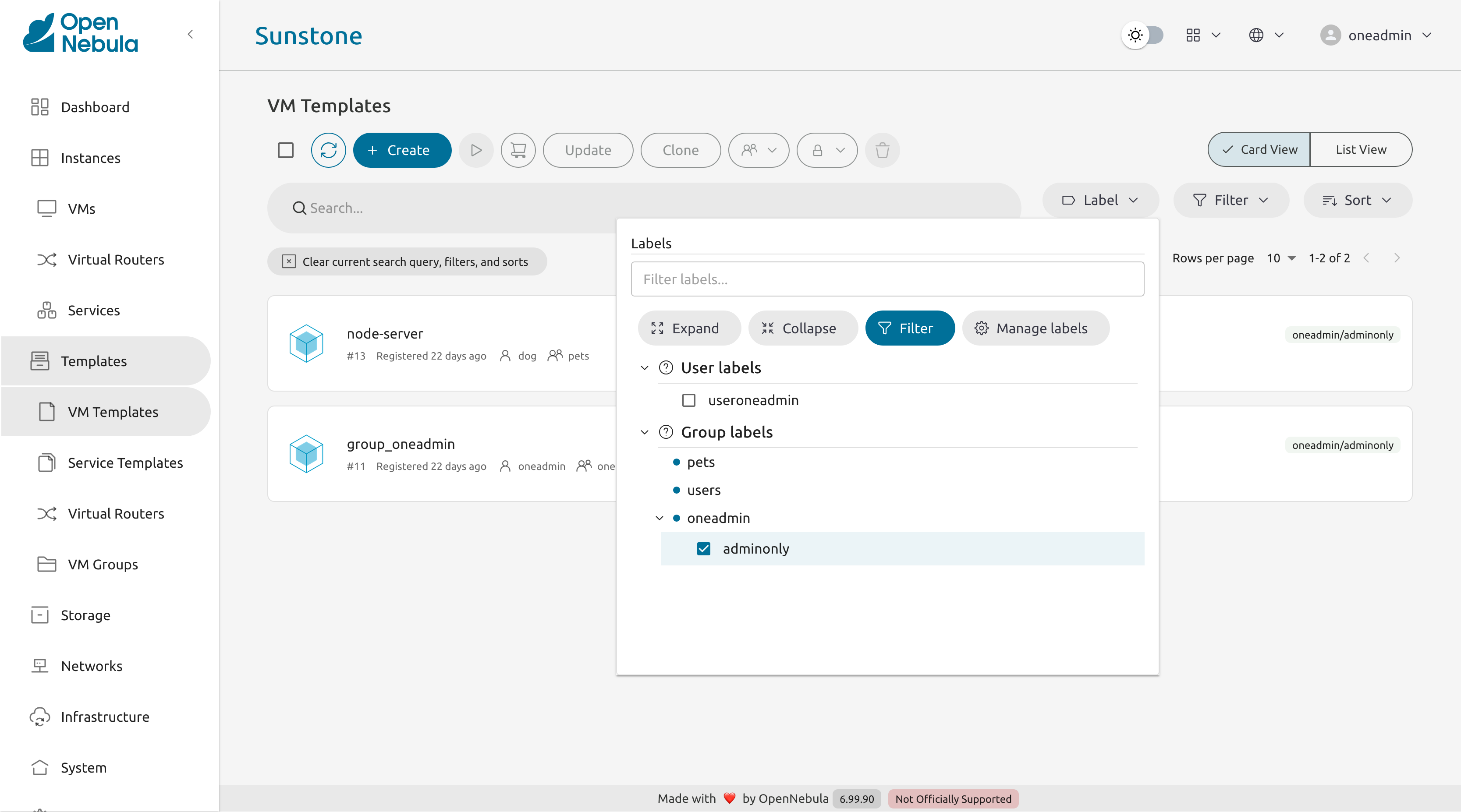Open the rows per page dropdown
The height and width of the screenshot is (812, 1461).
click(1280, 258)
